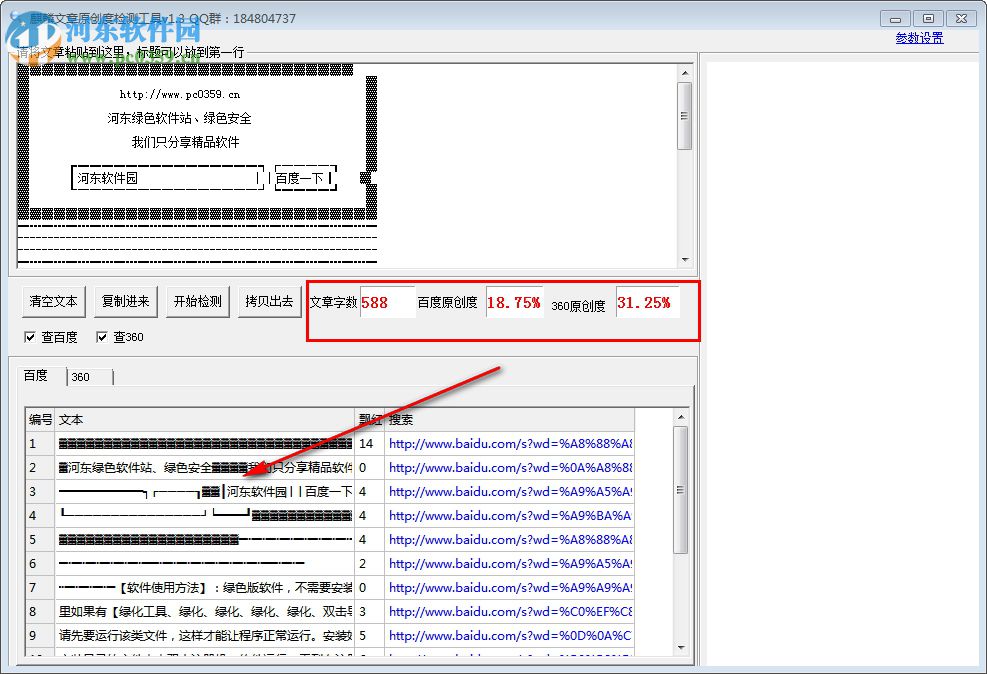
Task: Open the Baidu search link in row 6
Action: pyautogui.click(x=510, y=563)
